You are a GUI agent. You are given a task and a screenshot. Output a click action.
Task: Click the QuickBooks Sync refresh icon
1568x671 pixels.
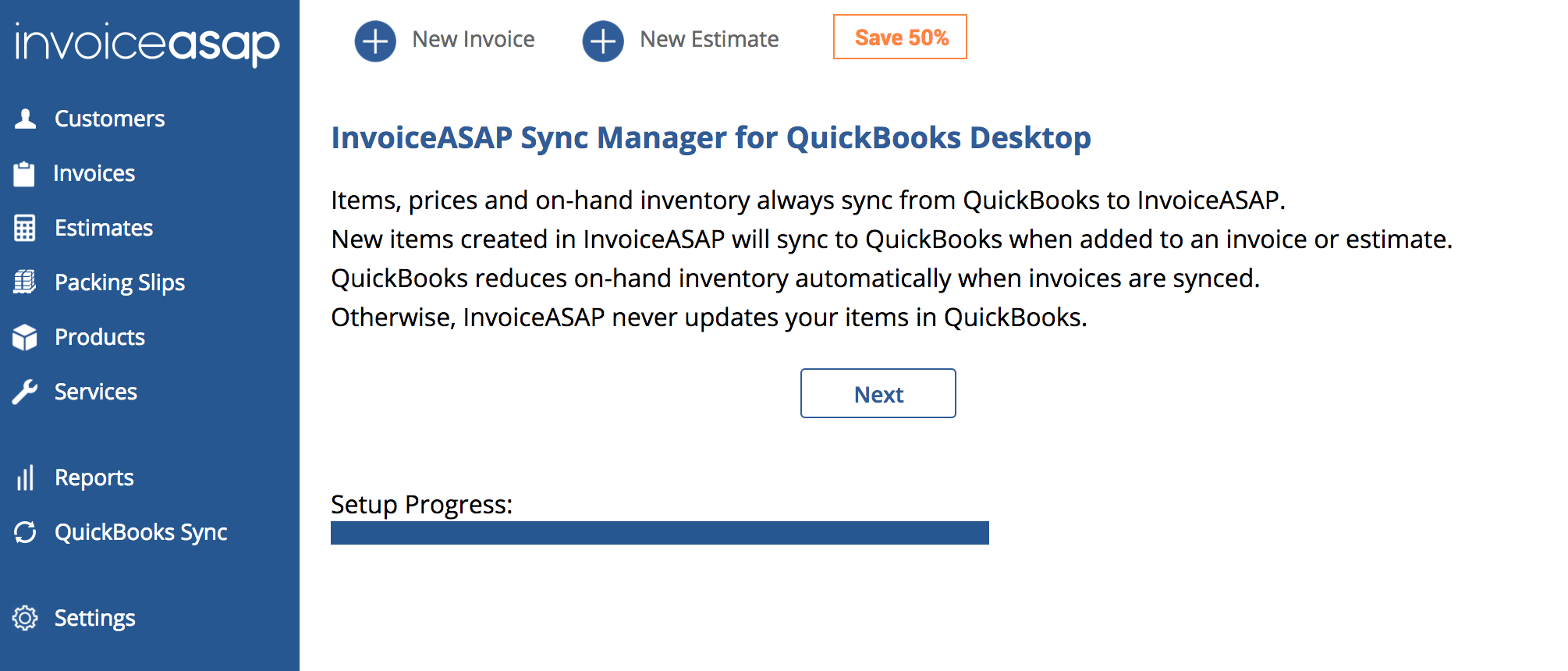(x=25, y=532)
